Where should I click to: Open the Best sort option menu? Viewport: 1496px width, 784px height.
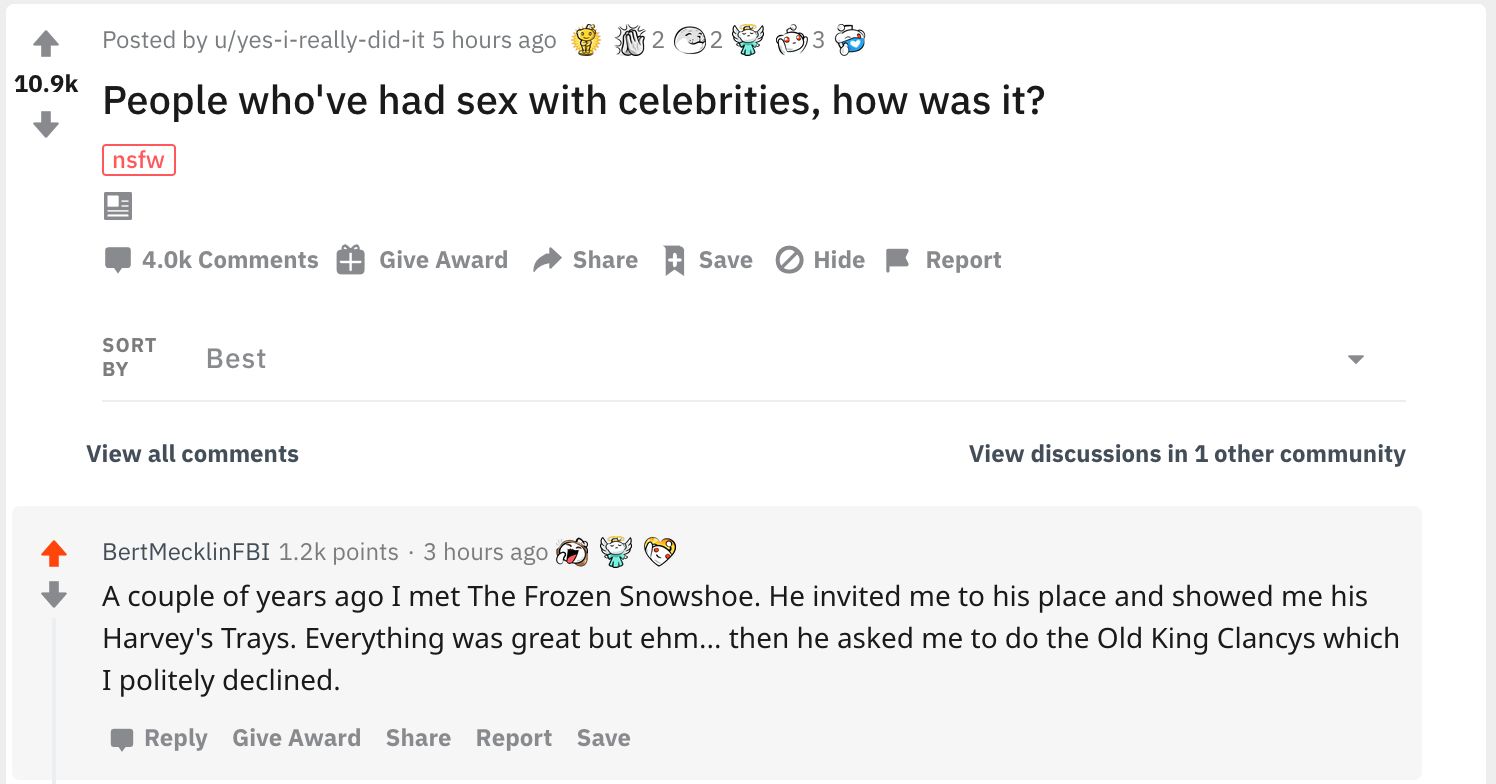point(236,359)
